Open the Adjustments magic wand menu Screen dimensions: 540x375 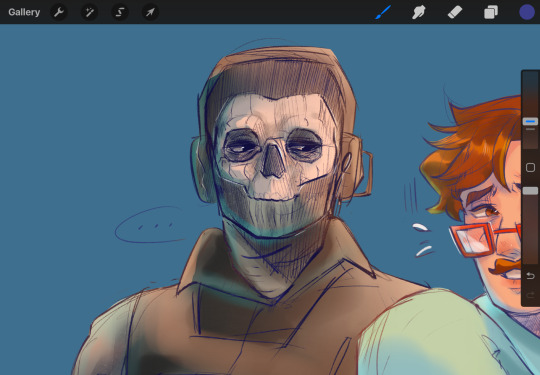point(89,12)
